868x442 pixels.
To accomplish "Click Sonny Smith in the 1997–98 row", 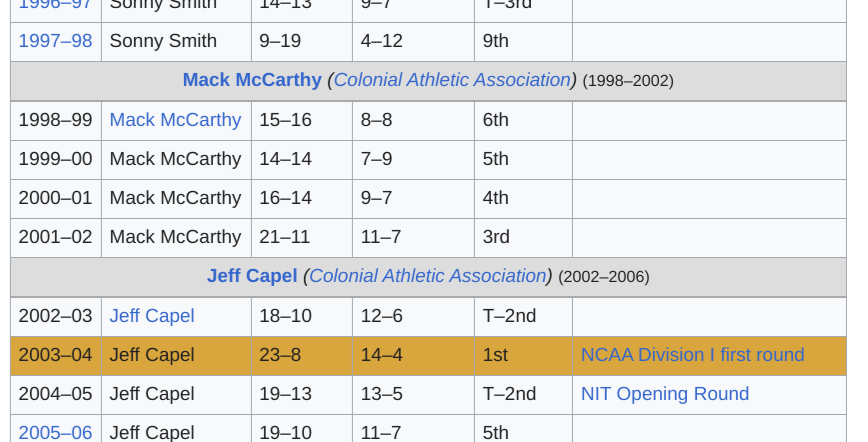I will click(x=163, y=41).
